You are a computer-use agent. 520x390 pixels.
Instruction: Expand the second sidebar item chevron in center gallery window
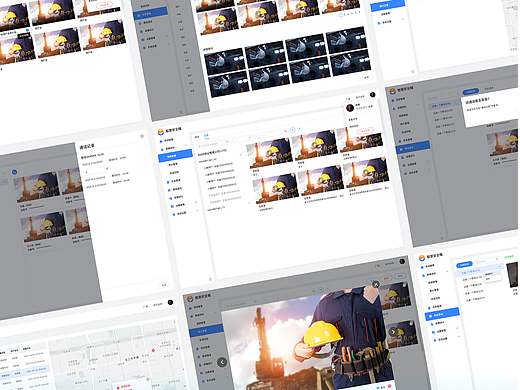click(x=186, y=145)
